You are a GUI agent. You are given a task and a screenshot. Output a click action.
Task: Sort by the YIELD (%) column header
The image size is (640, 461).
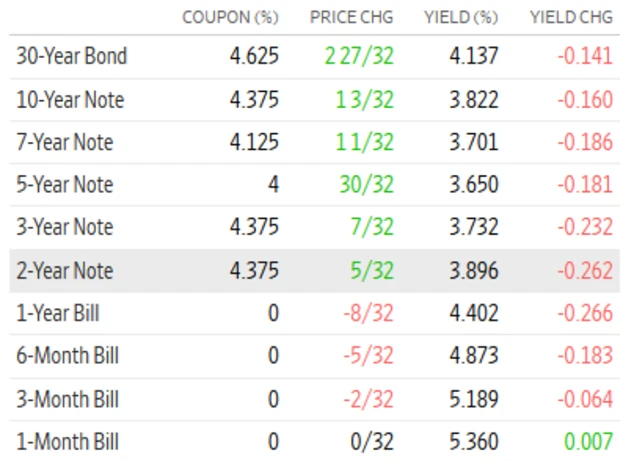(x=461, y=18)
